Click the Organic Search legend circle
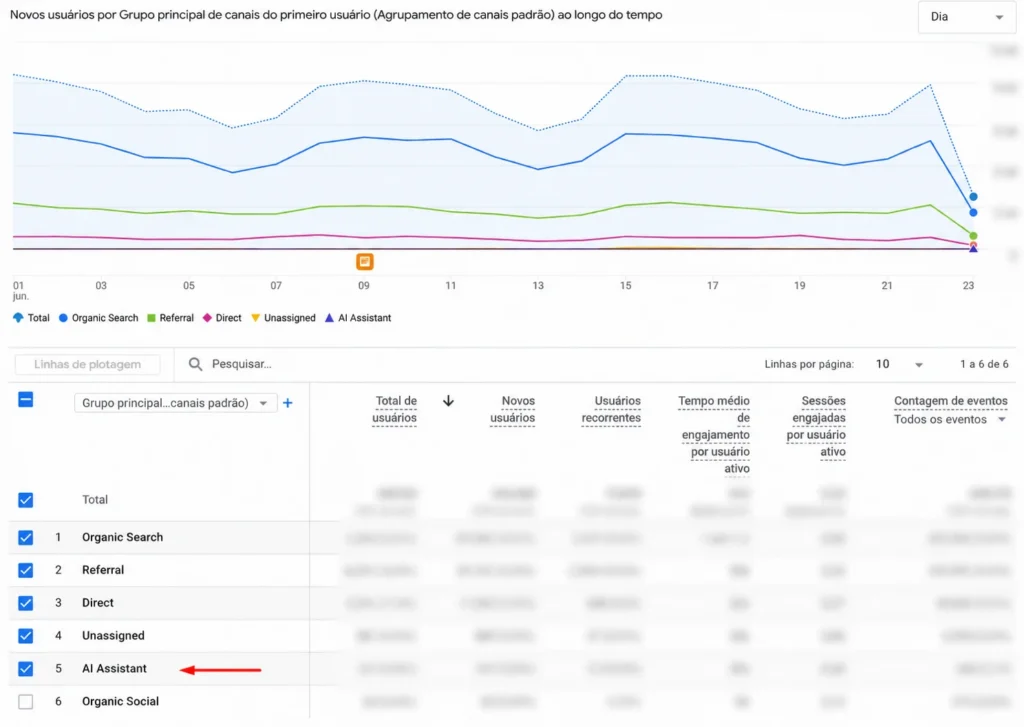 pyautogui.click(x=63, y=318)
